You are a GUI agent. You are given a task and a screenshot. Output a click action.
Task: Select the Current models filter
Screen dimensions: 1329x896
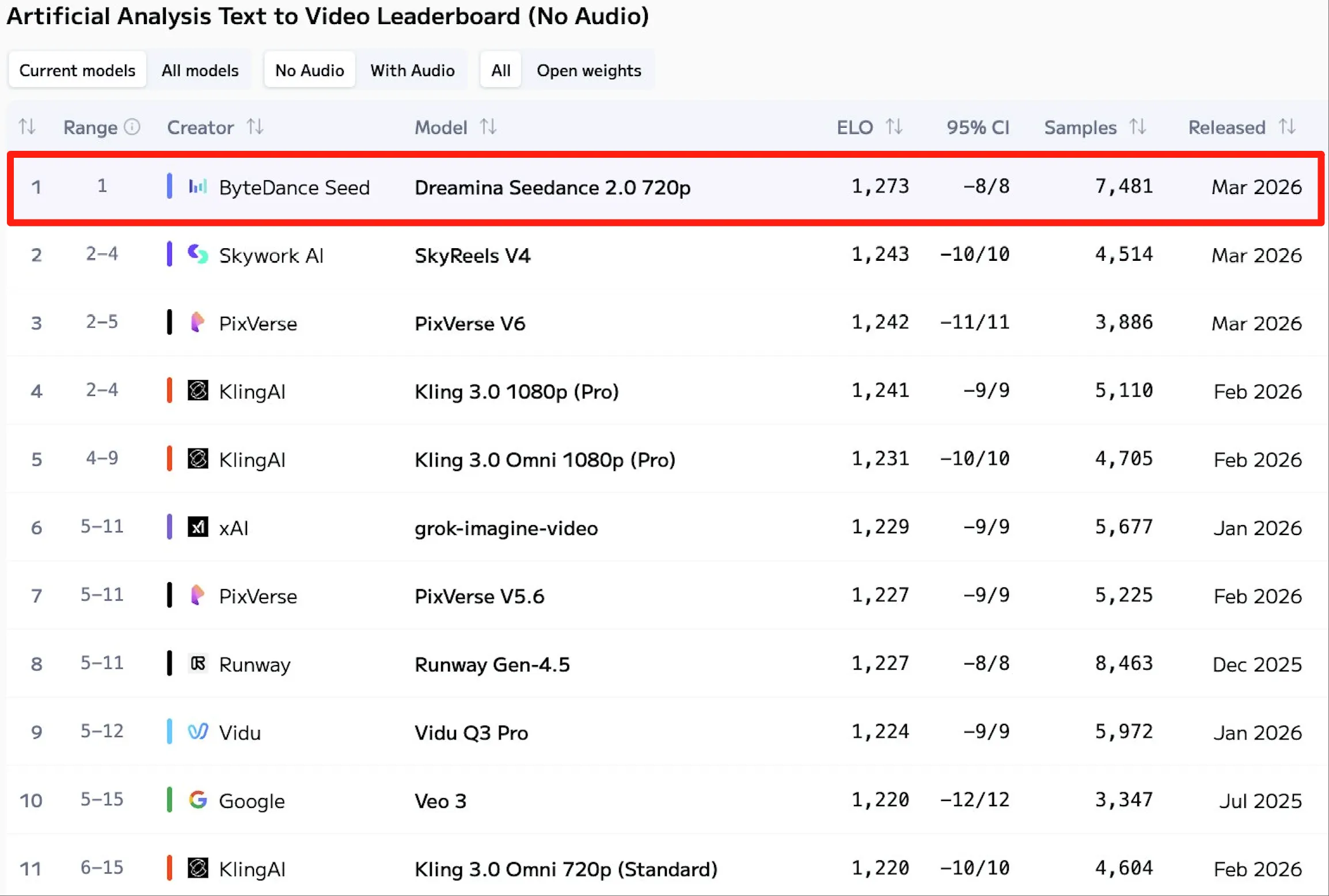pyautogui.click(x=77, y=70)
